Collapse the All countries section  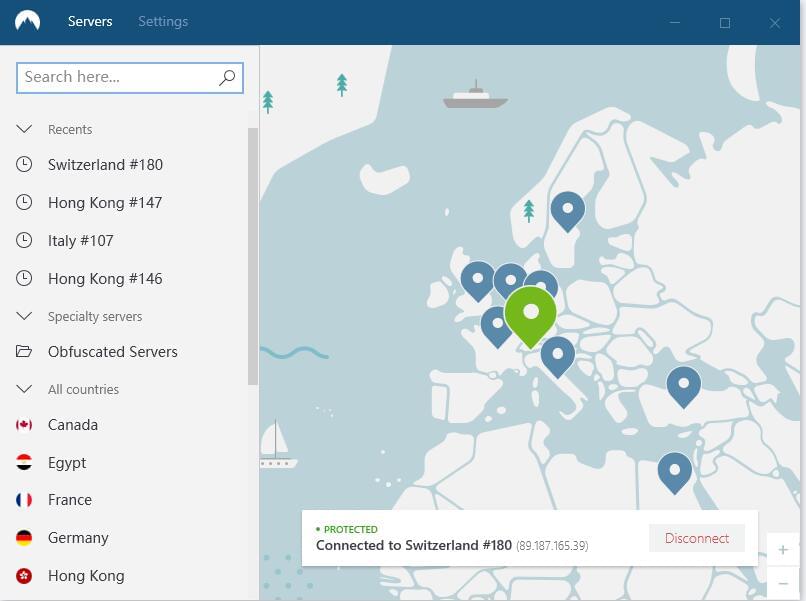coord(24,389)
